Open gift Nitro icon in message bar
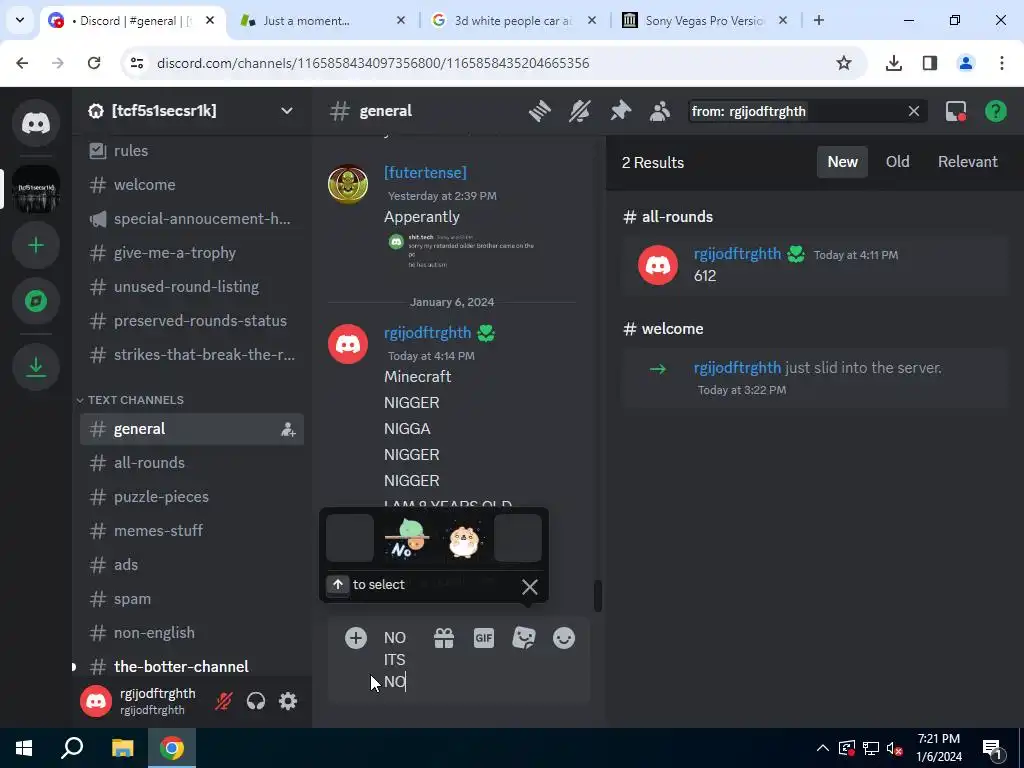 click(x=444, y=638)
